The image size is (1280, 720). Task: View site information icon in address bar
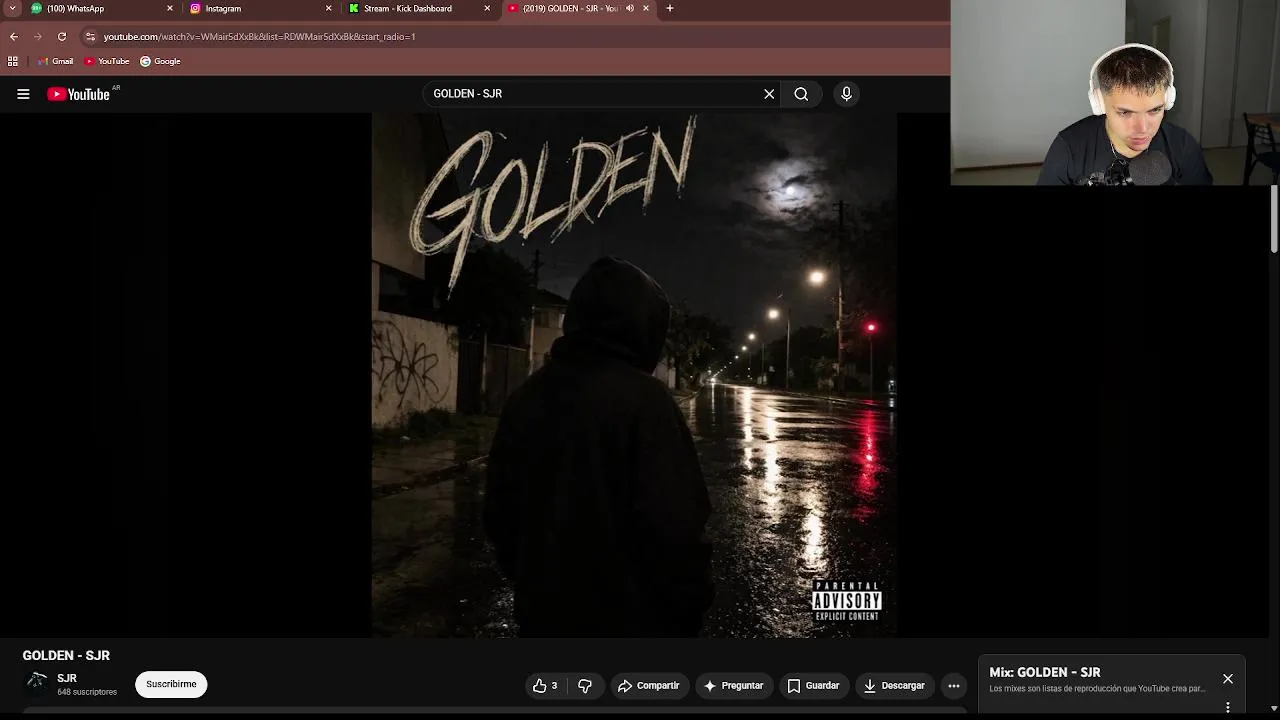90,37
